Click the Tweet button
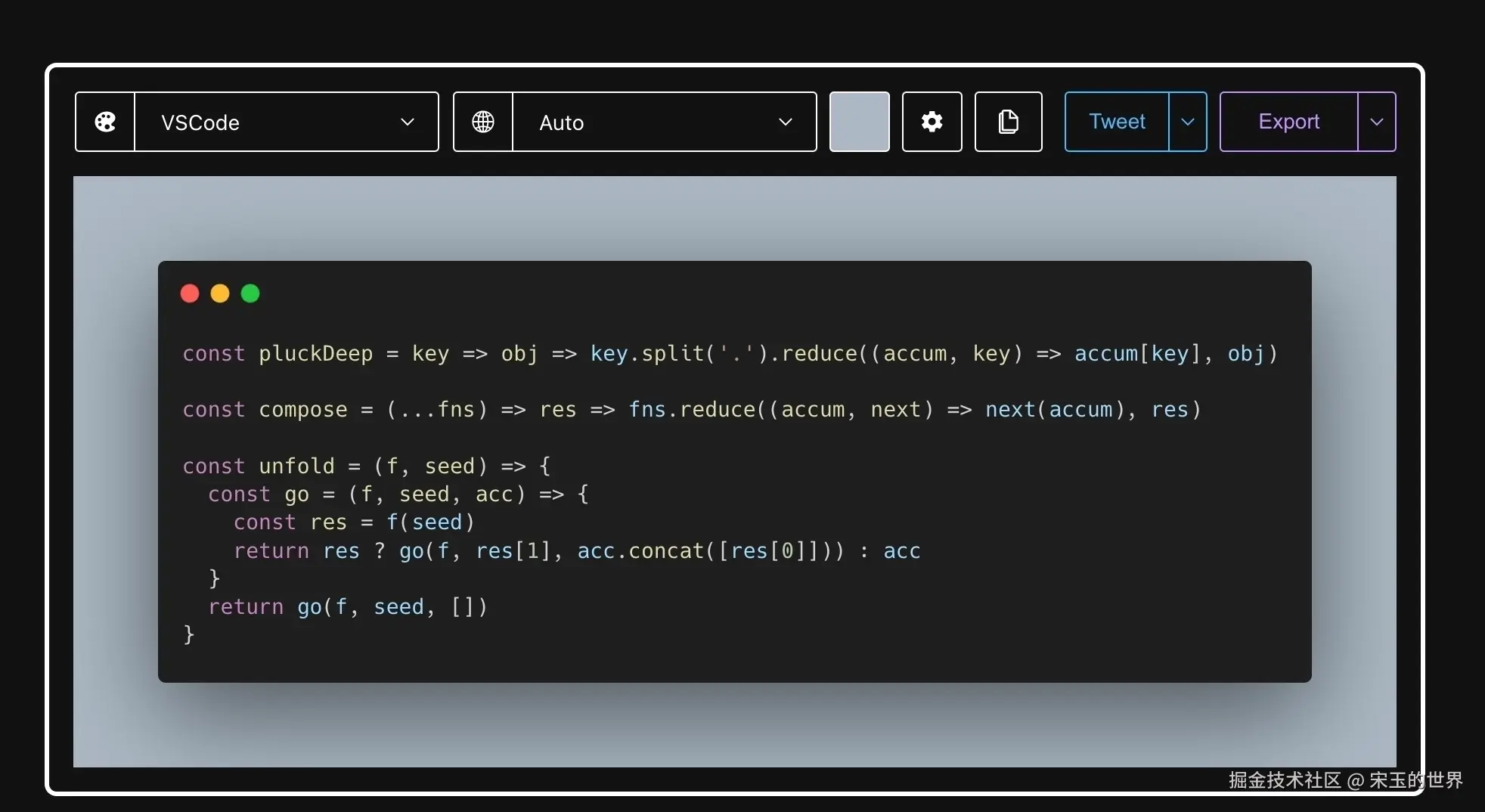 pyautogui.click(x=1117, y=122)
